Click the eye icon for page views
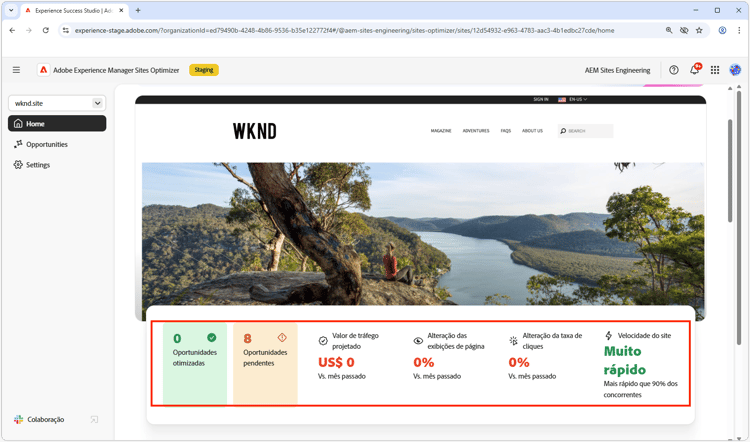750x442 pixels. pyautogui.click(x=418, y=341)
